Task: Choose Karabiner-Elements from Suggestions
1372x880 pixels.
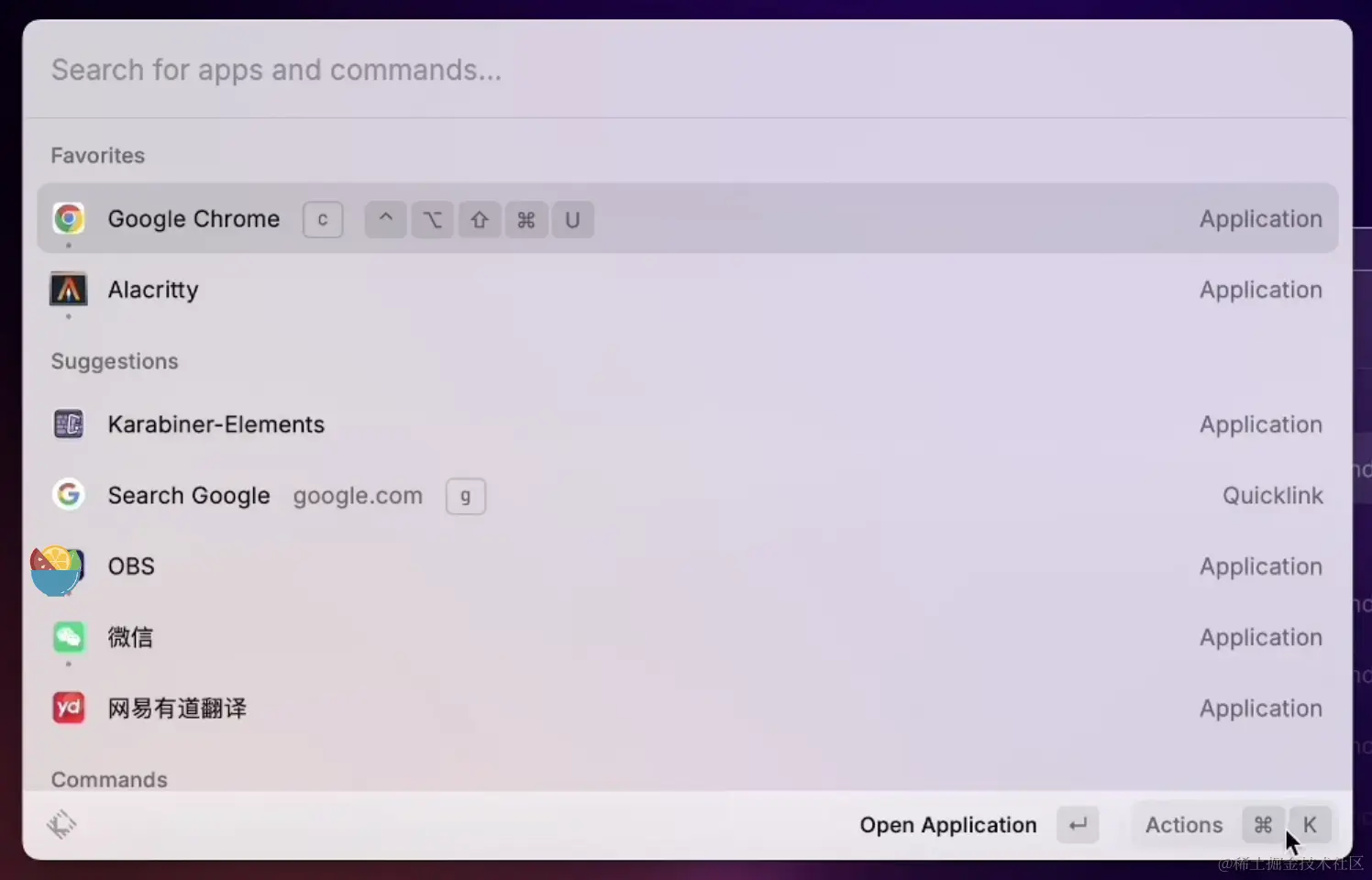Action: tap(688, 424)
